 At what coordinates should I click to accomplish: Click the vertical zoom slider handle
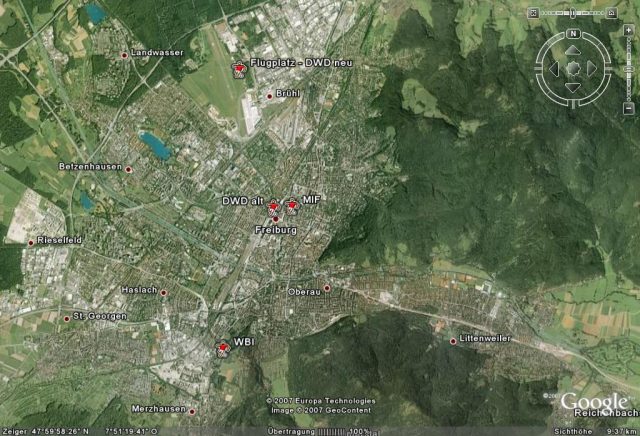pyautogui.click(x=629, y=69)
